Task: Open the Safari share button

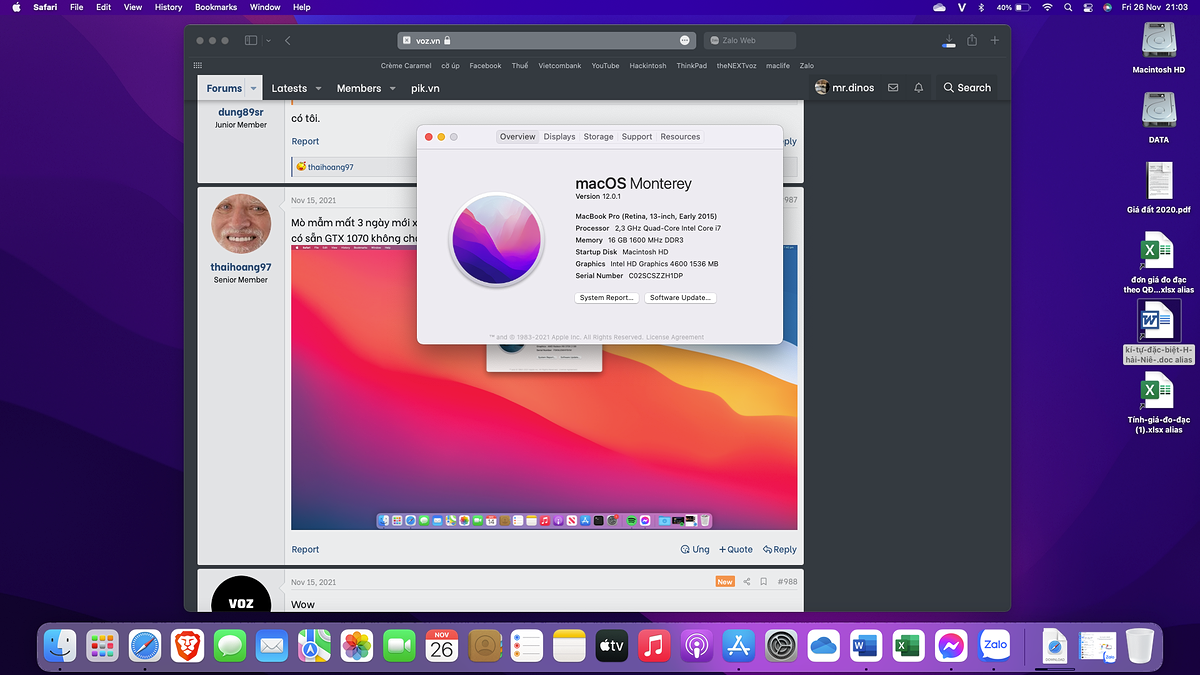Action: (972, 40)
